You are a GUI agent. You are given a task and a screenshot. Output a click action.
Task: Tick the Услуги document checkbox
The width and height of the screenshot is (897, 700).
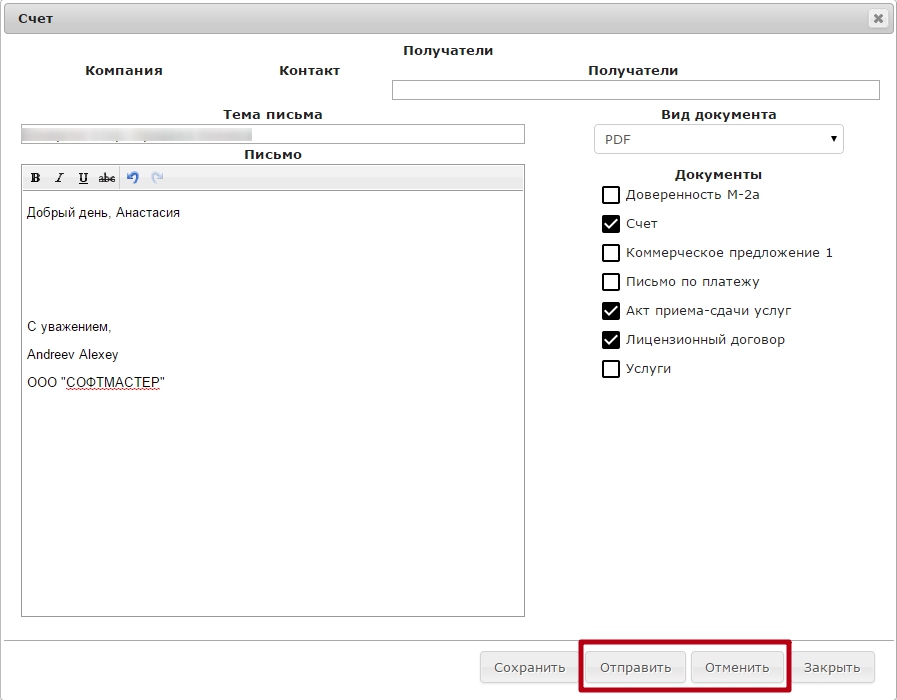click(611, 369)
